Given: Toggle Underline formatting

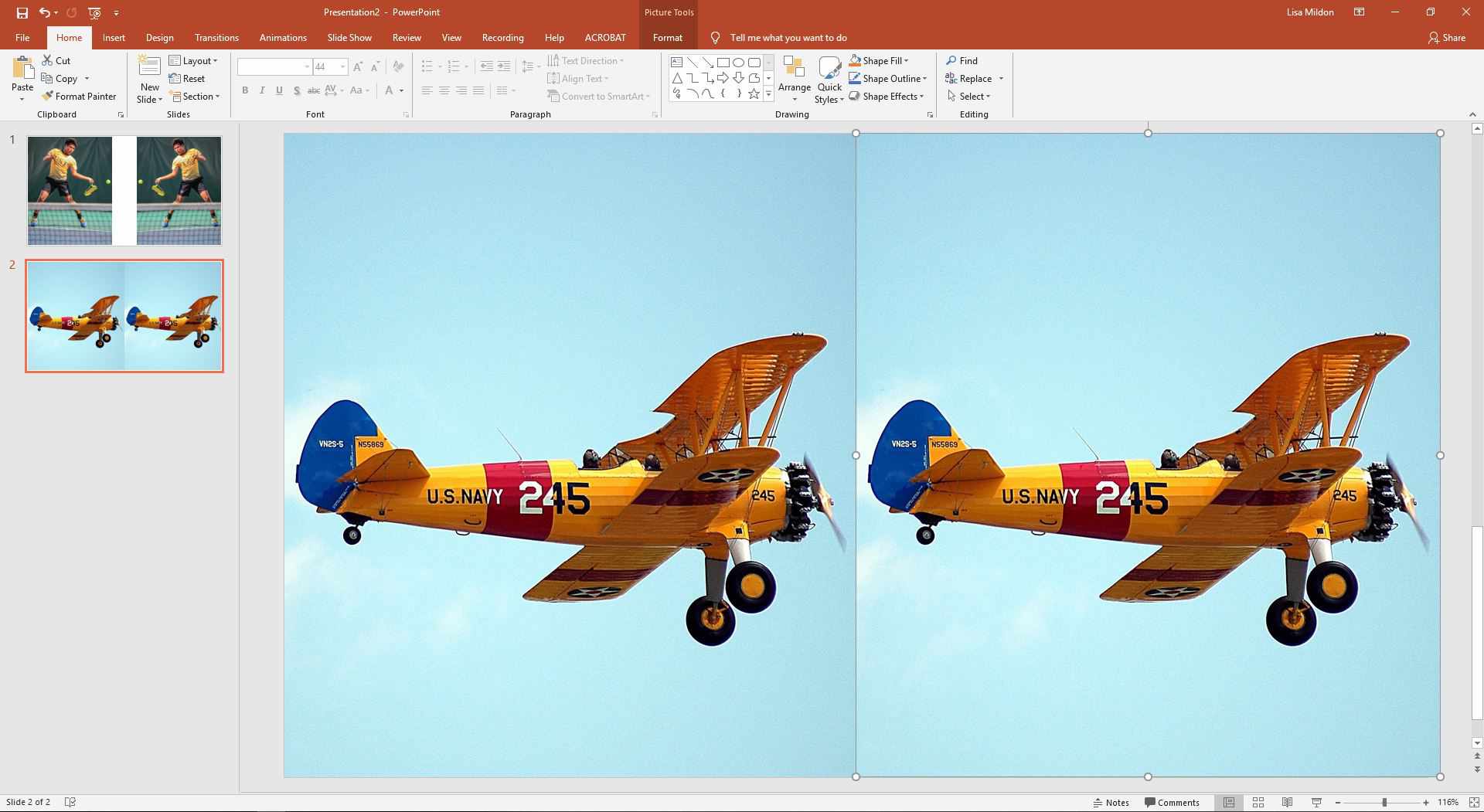Looking at the screenshot, I should point(279,90).
